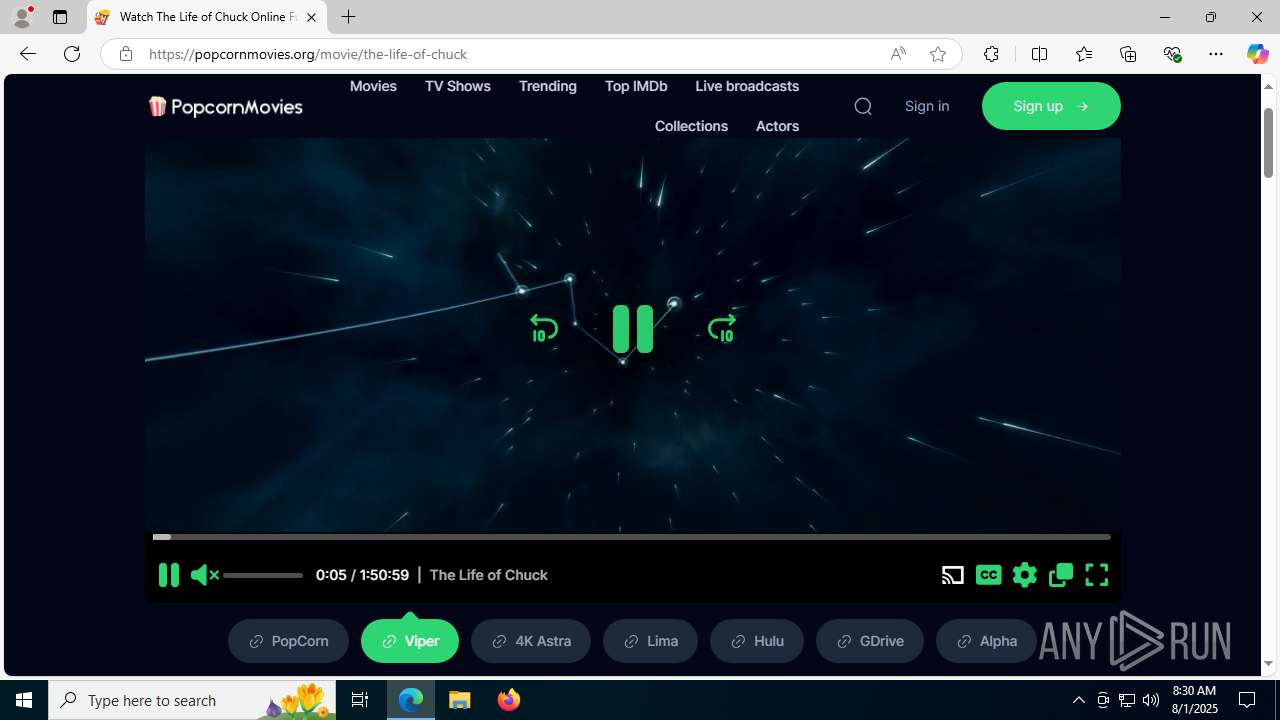
Task: Select PopCorn server source
Action: 288,641
